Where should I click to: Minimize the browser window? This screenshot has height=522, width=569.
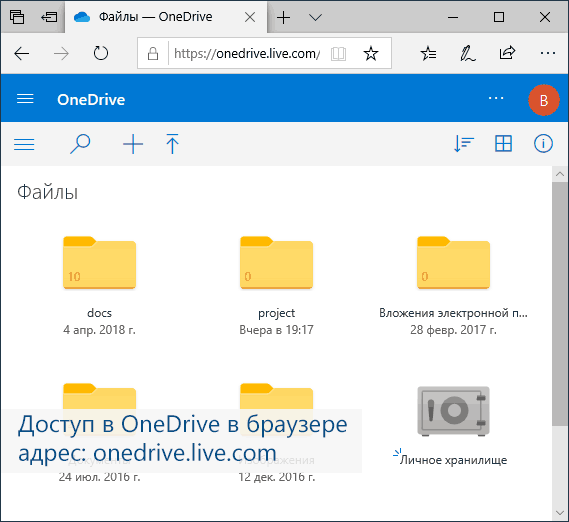click(453, 17)
